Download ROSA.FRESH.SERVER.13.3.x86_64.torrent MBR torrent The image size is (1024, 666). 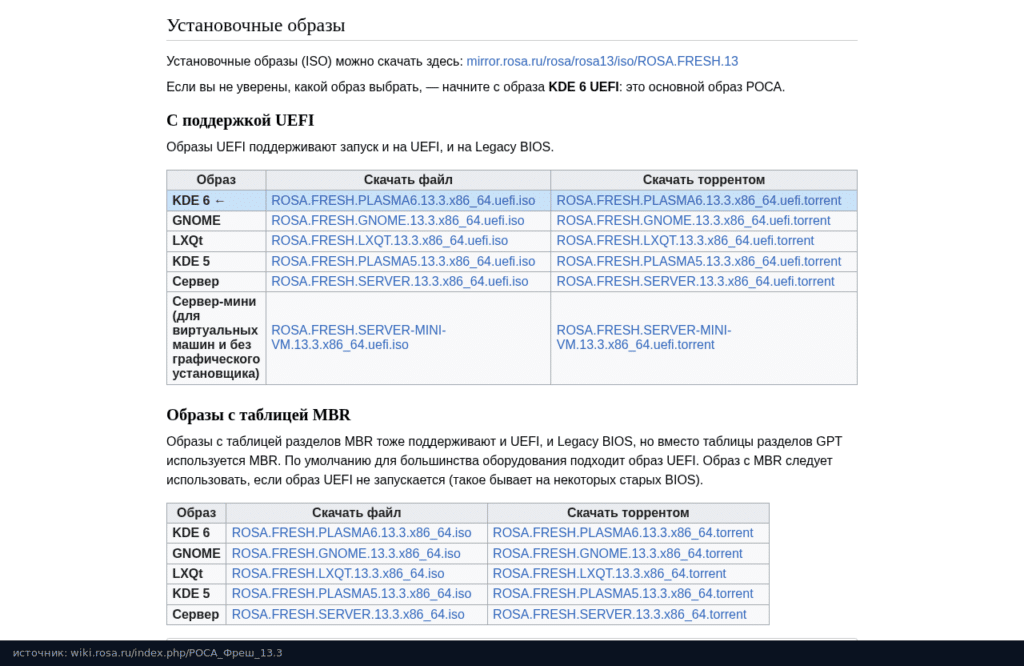(x=619, y=614)
